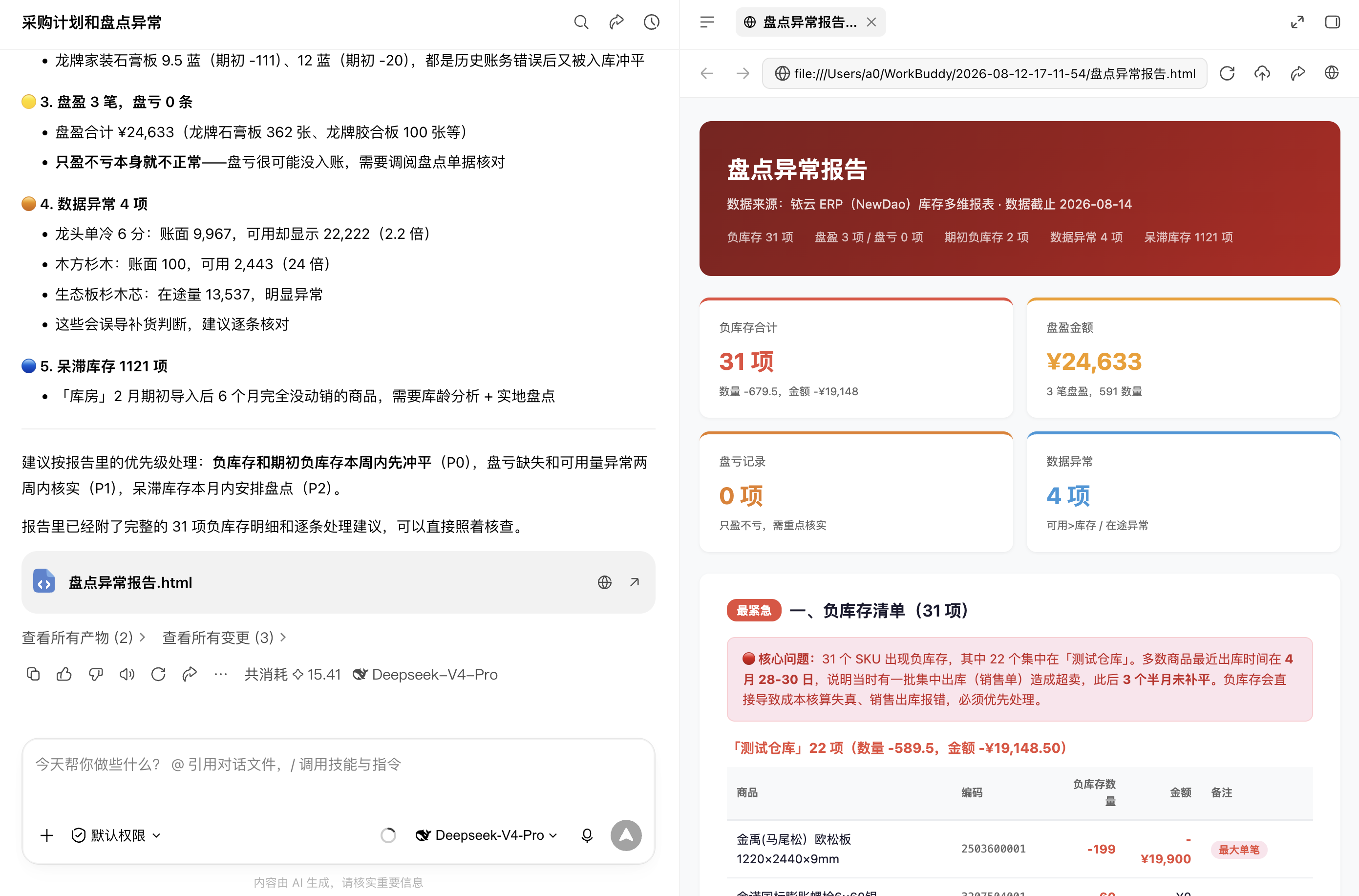
Task: Click the 共消耗 15.41 credits label
Action: tap(293, 674)
